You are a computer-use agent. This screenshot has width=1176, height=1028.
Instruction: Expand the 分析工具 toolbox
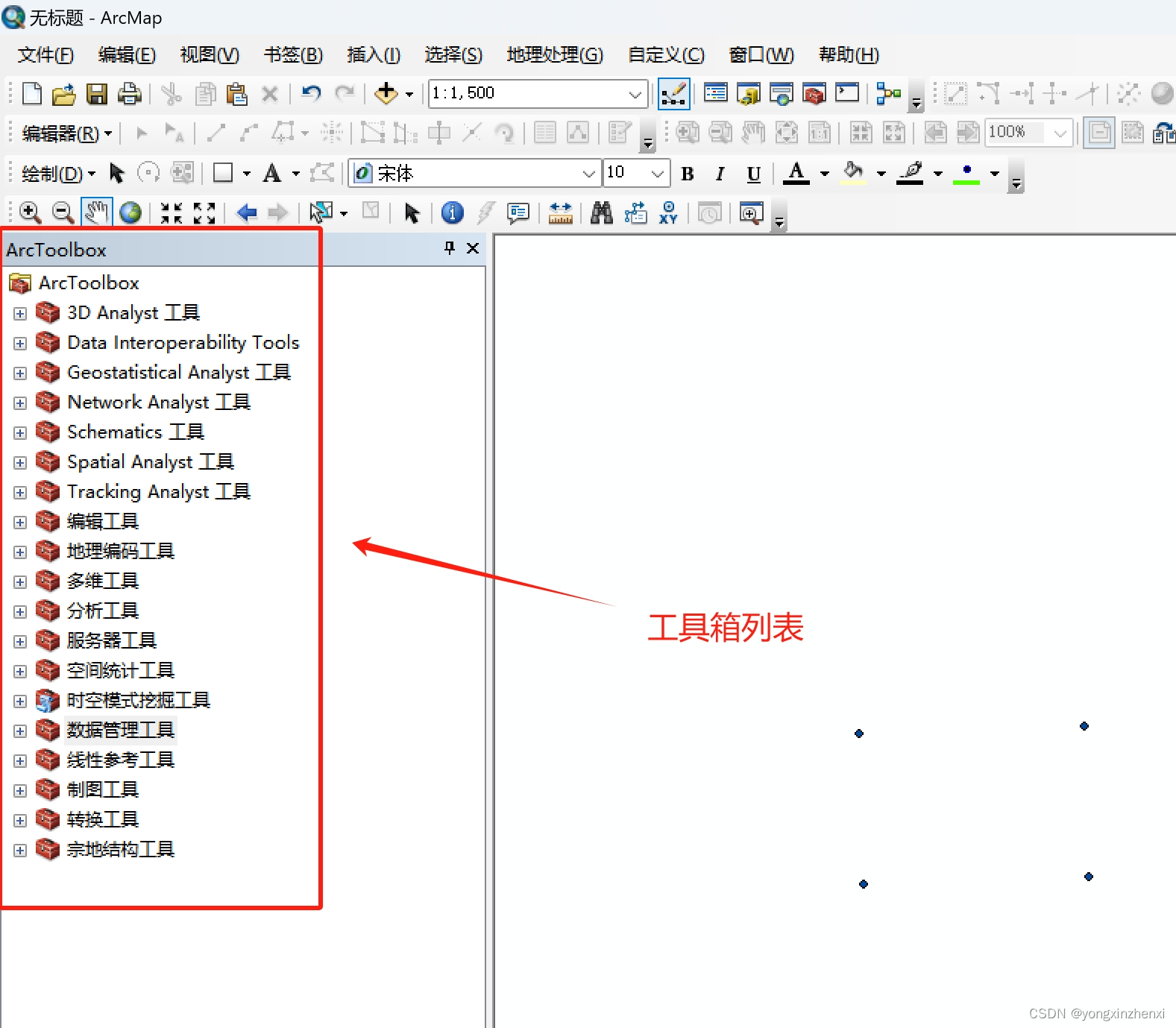click(20, 612)
